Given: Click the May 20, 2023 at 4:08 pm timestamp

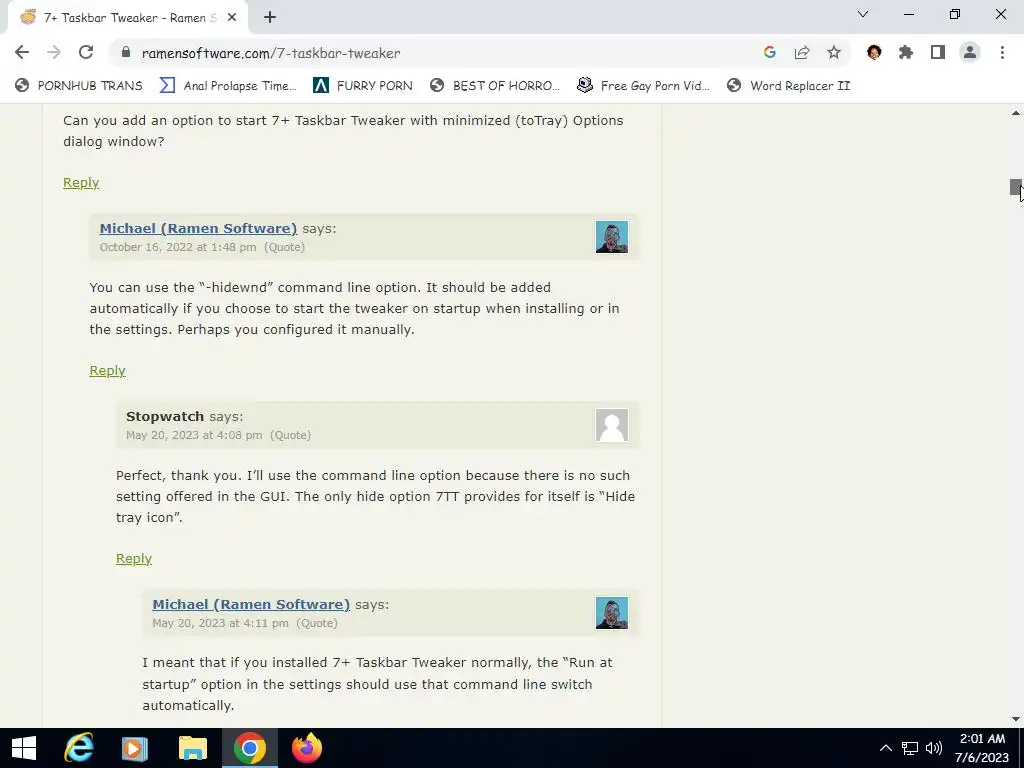Looking at the screenshot, I should (x=194, y=435).
